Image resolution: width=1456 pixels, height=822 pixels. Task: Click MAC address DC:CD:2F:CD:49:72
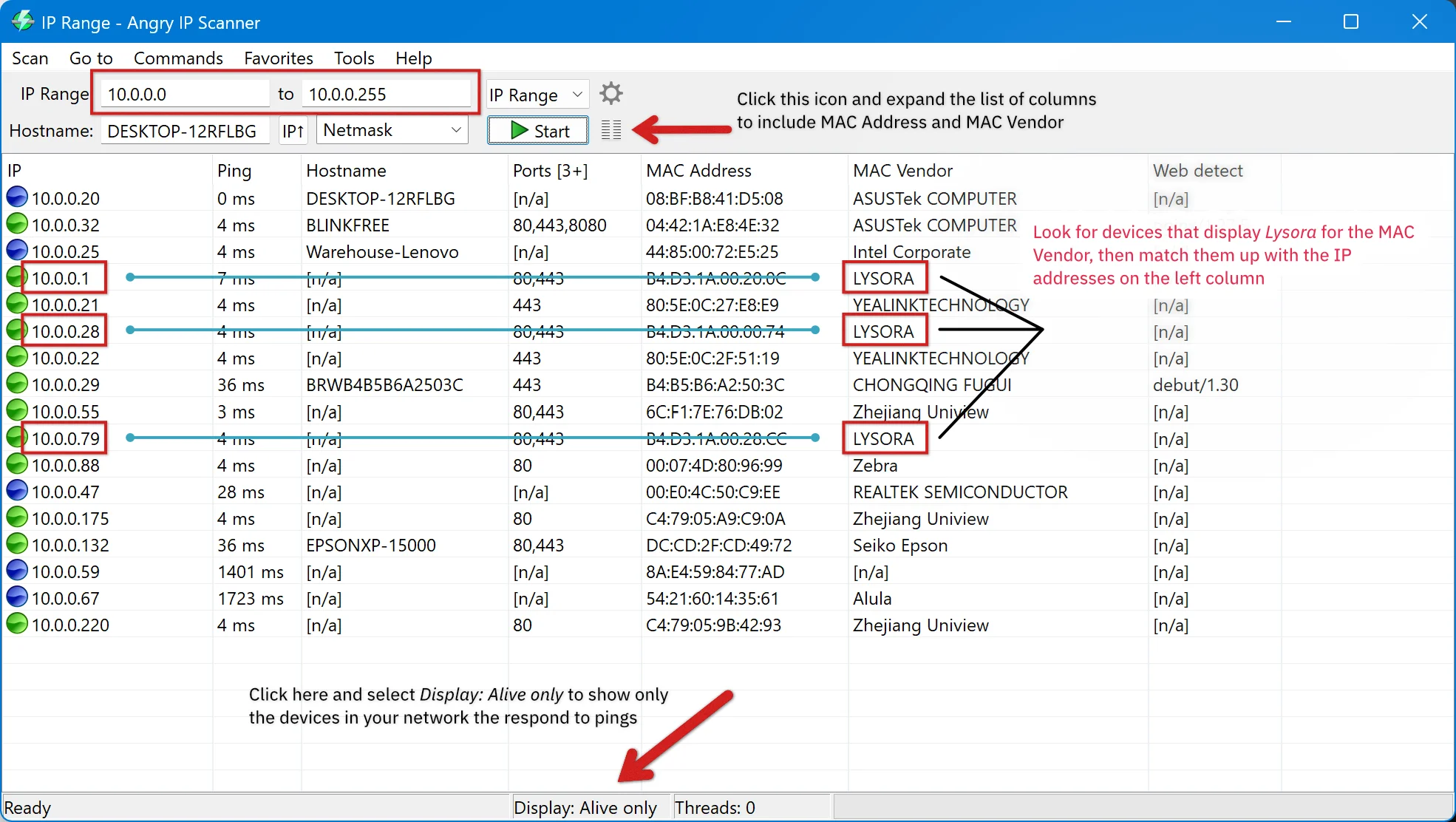pyautogui.click(x=719, y=545)
